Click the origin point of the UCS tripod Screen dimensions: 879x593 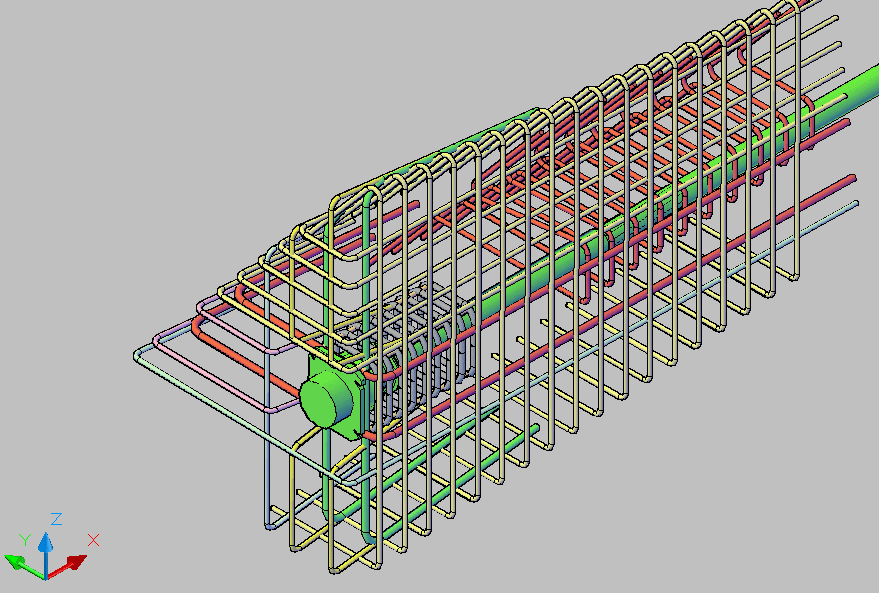click(46, 578)
